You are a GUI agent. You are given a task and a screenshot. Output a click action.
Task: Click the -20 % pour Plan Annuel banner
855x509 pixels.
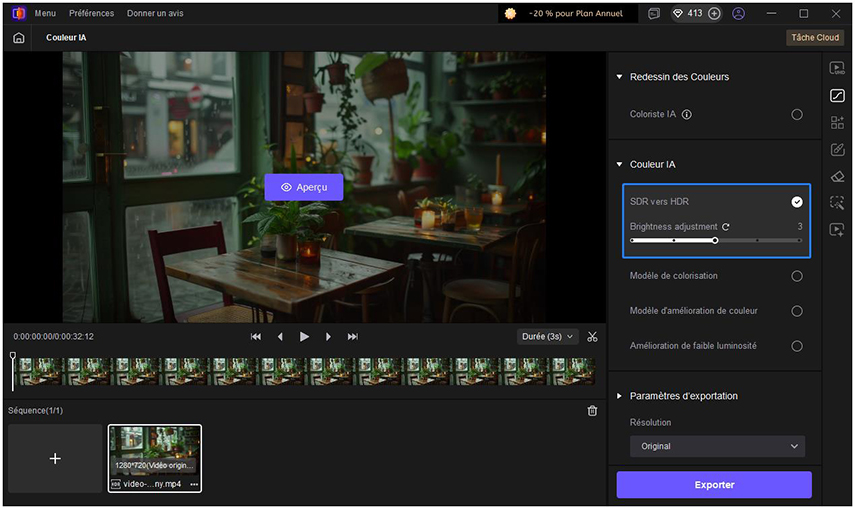[x=568, y=14]
